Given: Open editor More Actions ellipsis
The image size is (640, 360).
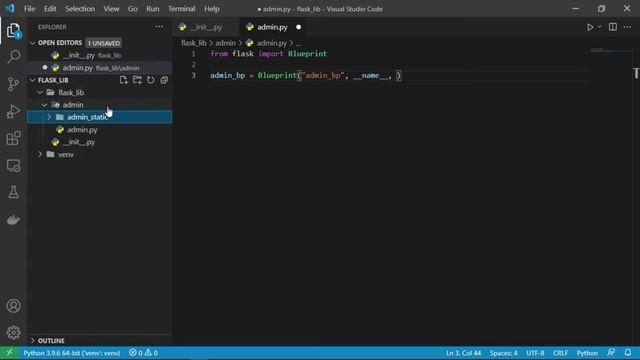Looking at the screenshot, I should pyautogui.click(x=627, y=27).
